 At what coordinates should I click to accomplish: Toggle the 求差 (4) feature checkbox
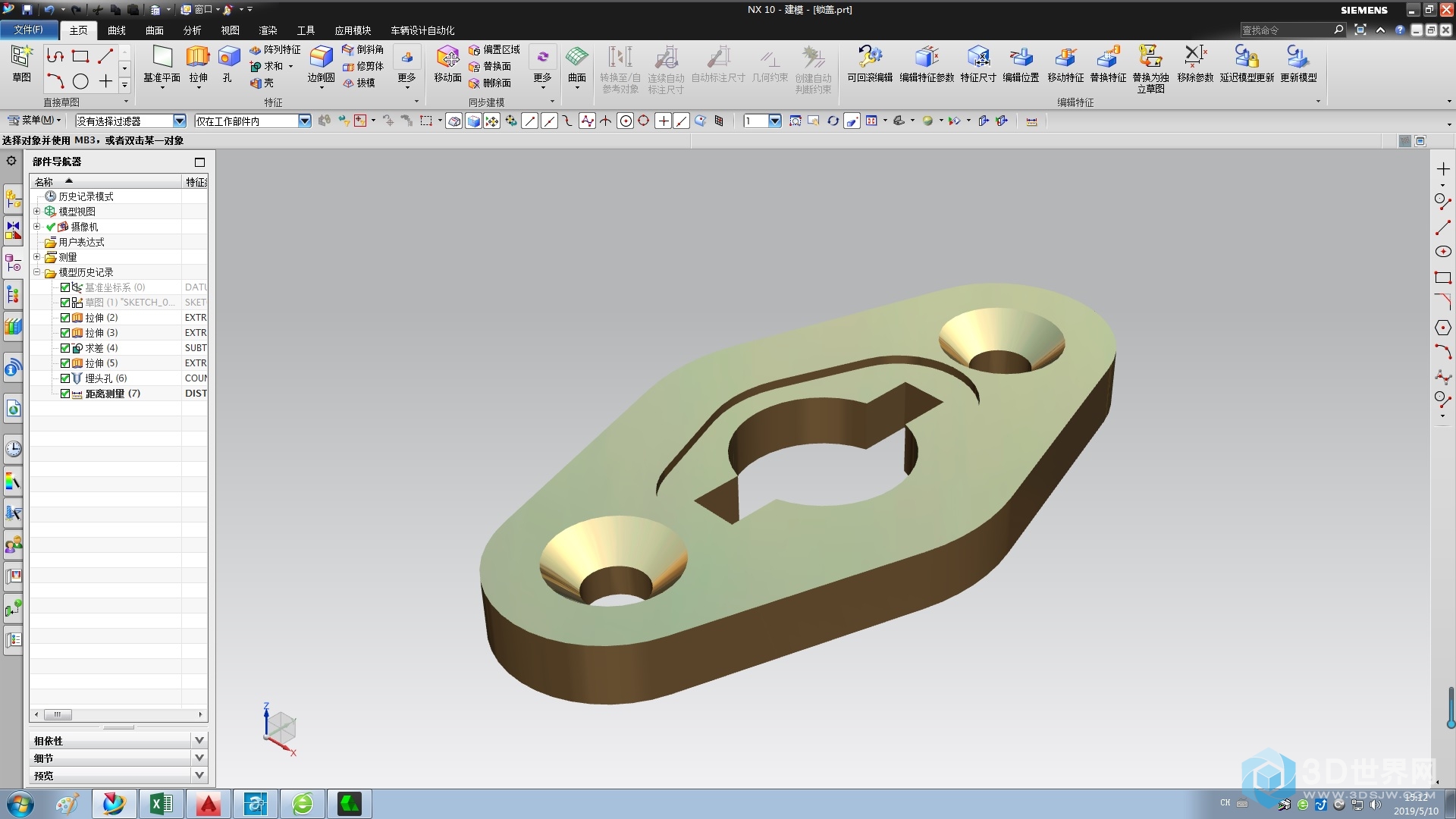tap(65, 348)
